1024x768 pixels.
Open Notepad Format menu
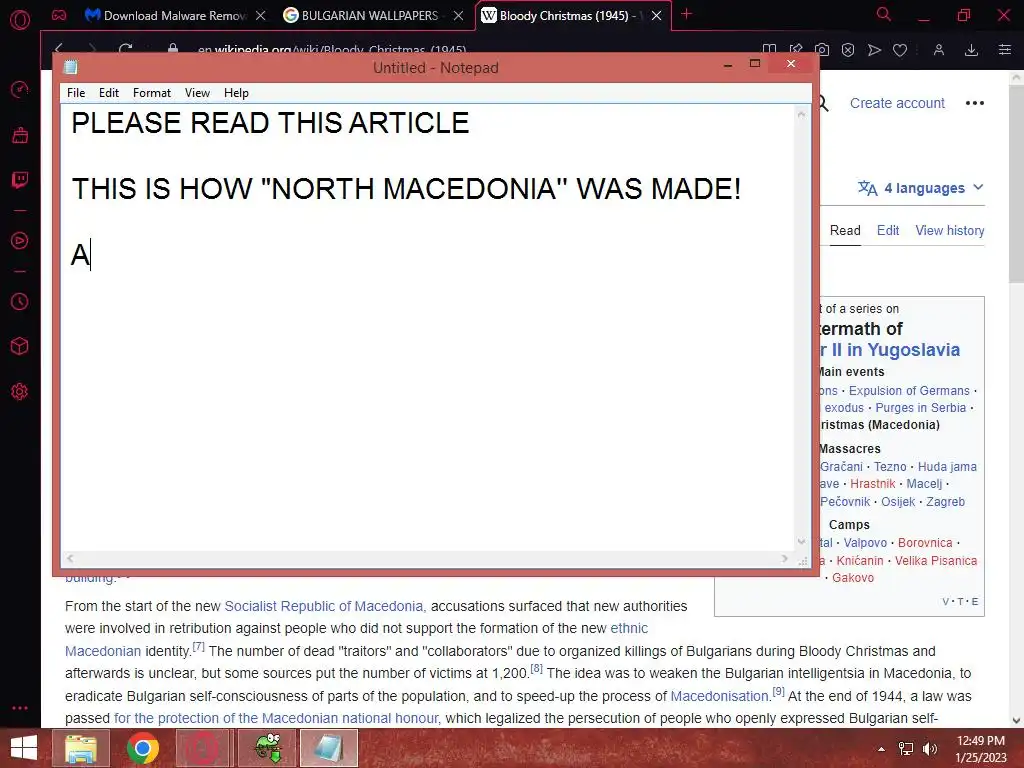(152, 93)
